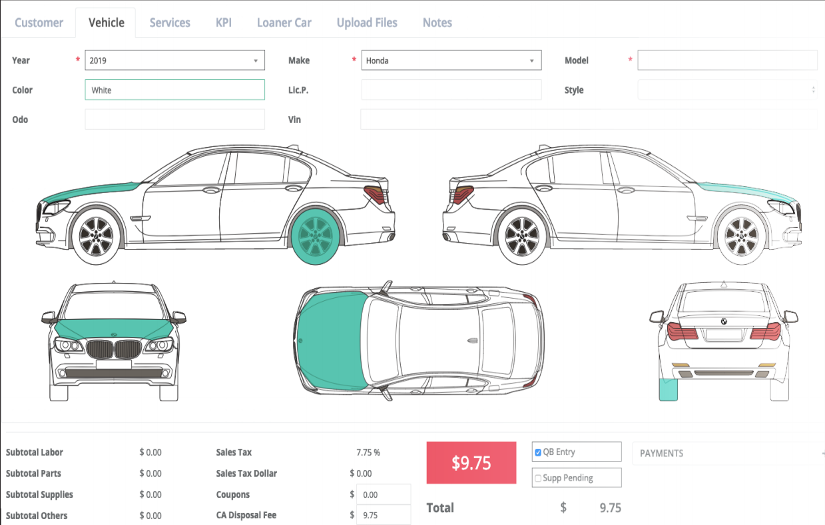Select rear wheel on right-side car view

[x=522, y=237]
